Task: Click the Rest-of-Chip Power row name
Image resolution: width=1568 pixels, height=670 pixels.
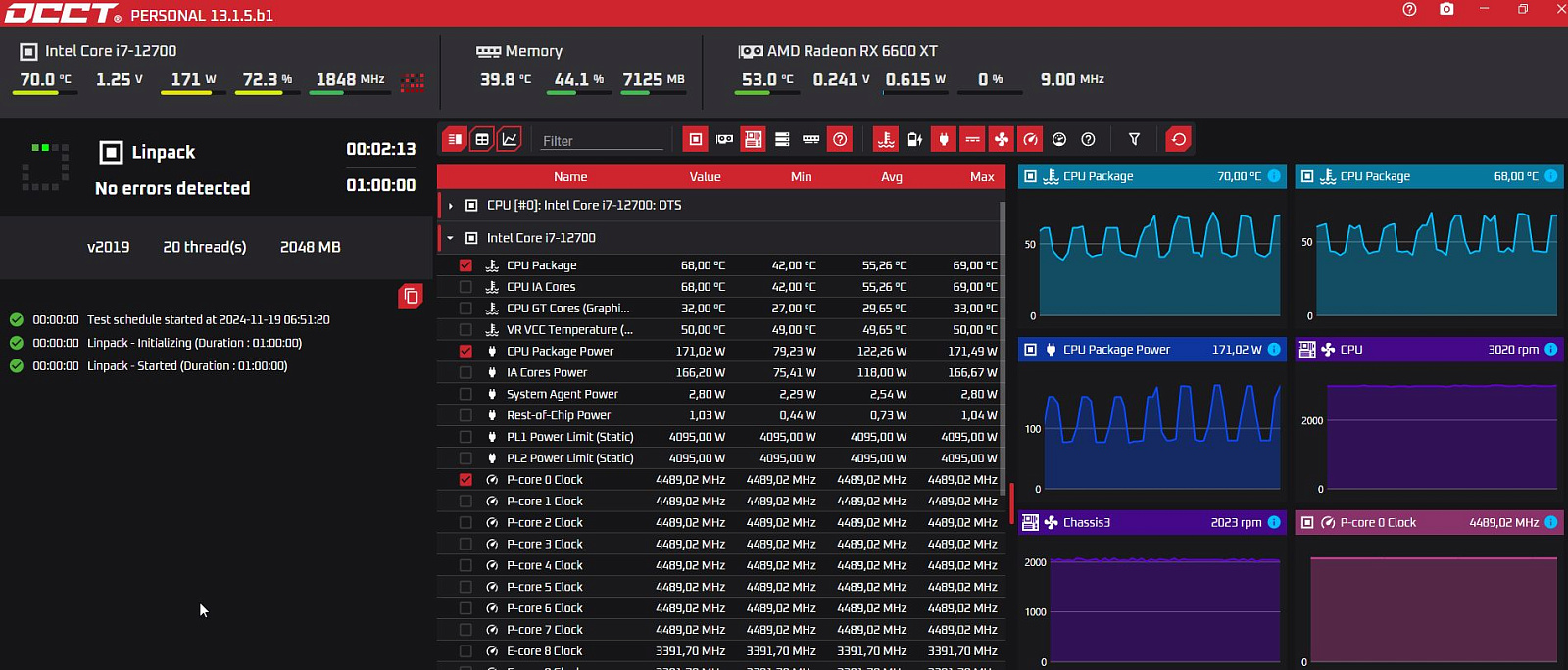Action: [x=558, y=415]
